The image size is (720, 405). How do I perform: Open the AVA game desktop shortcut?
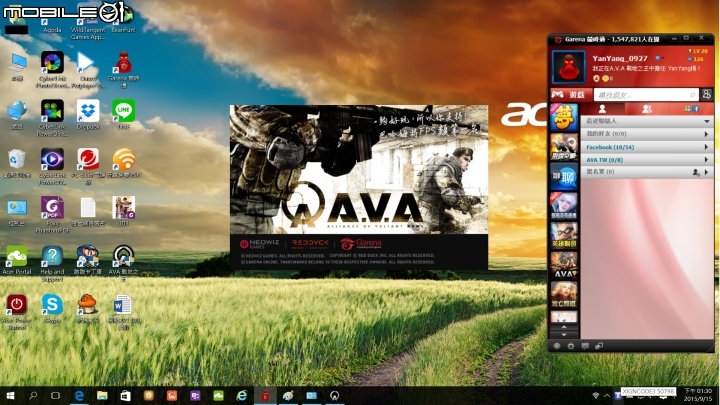coord(124,264)
